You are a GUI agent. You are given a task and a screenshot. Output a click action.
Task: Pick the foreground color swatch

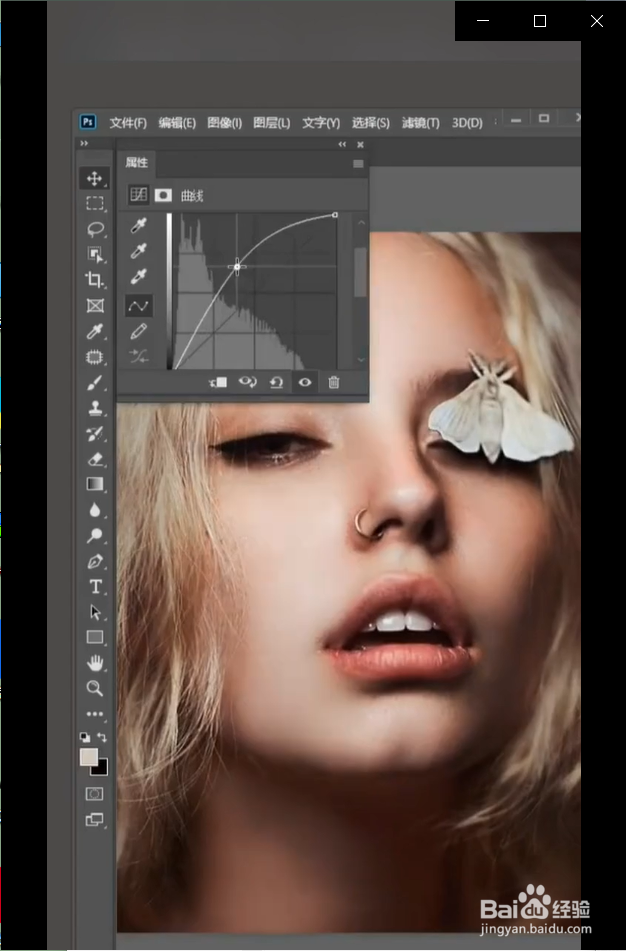89,757
